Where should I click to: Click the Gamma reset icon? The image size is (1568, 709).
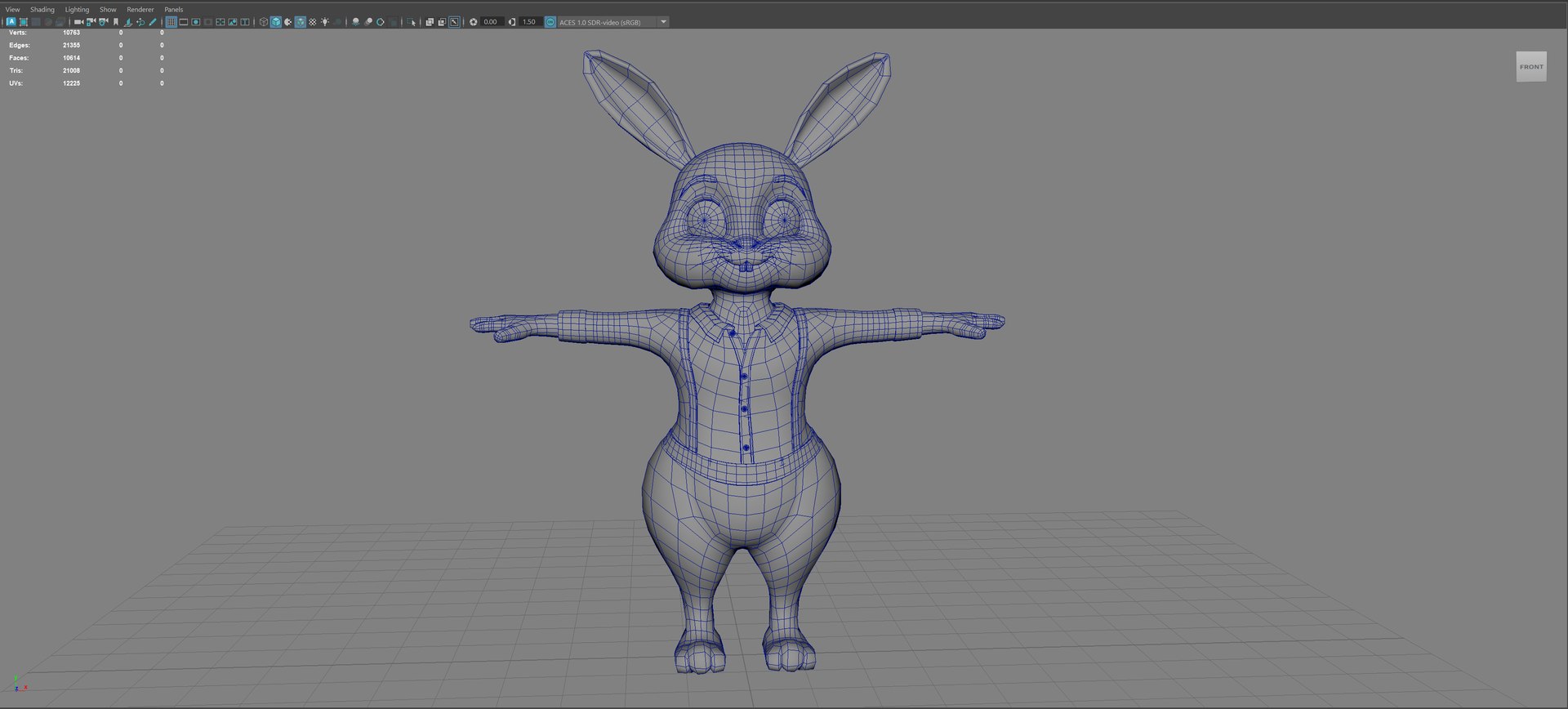tap(512, 22)
